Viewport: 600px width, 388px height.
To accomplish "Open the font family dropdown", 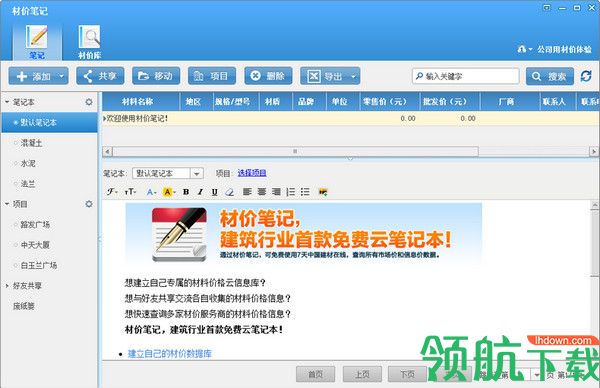I will (x=112, y=191).
